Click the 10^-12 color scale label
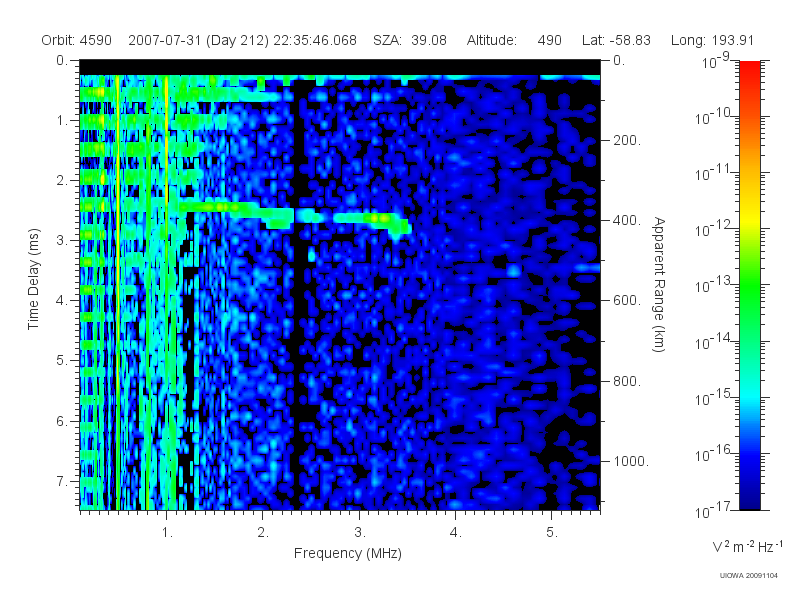Image resolution: width=800 pixels, height=600 pixels. 713,229
